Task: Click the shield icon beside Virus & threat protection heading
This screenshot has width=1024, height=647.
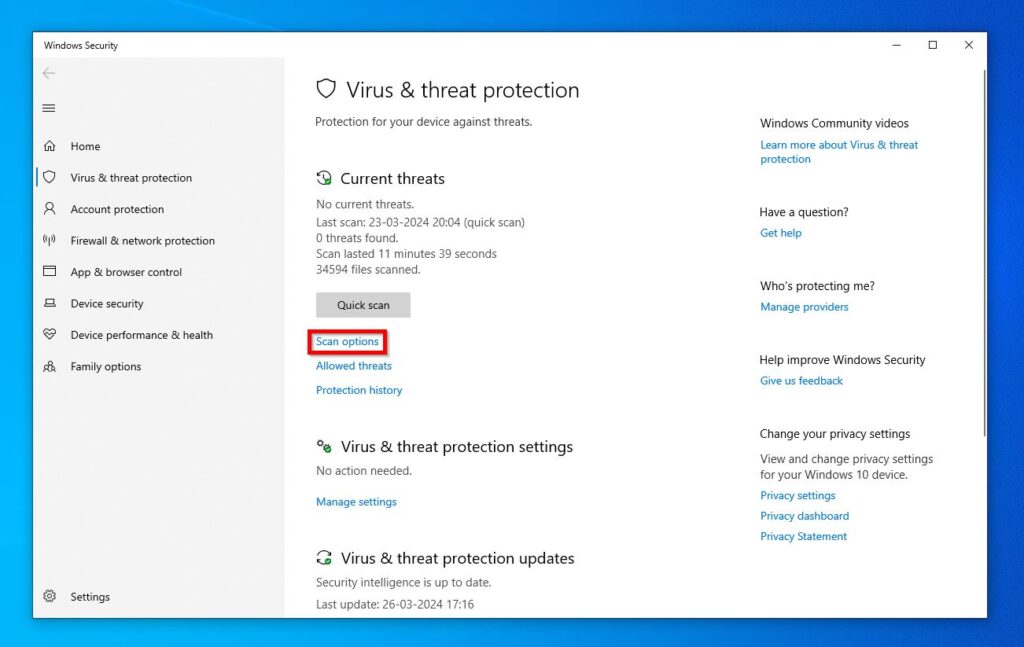Action: (x=326, y=89)
